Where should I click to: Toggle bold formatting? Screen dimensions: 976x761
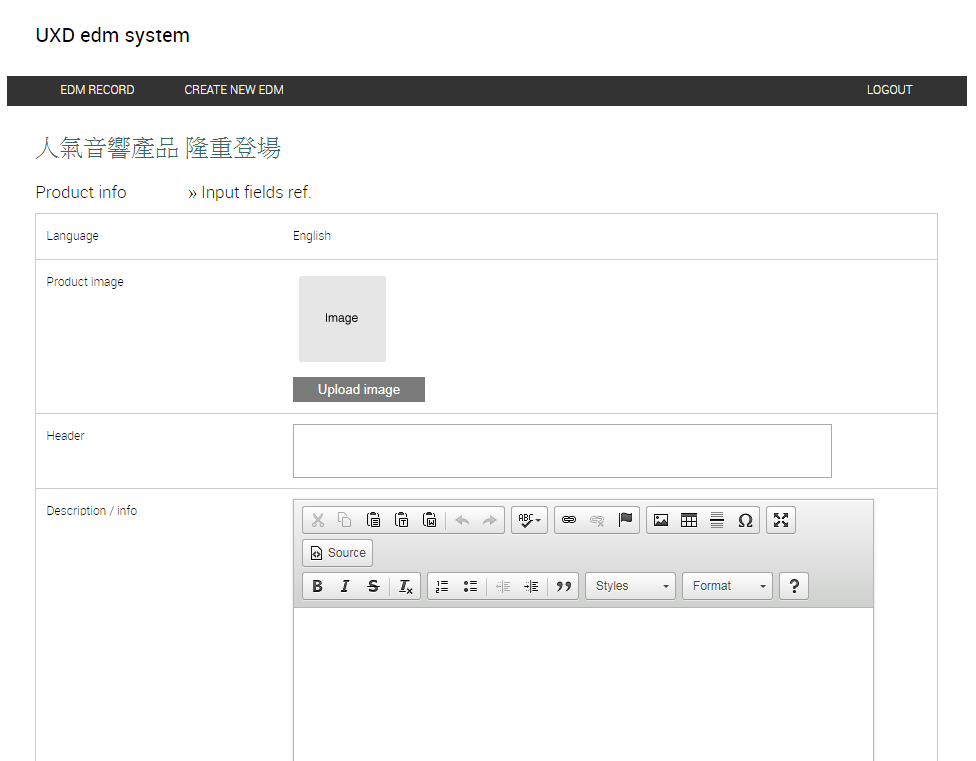tap(317, 586)
